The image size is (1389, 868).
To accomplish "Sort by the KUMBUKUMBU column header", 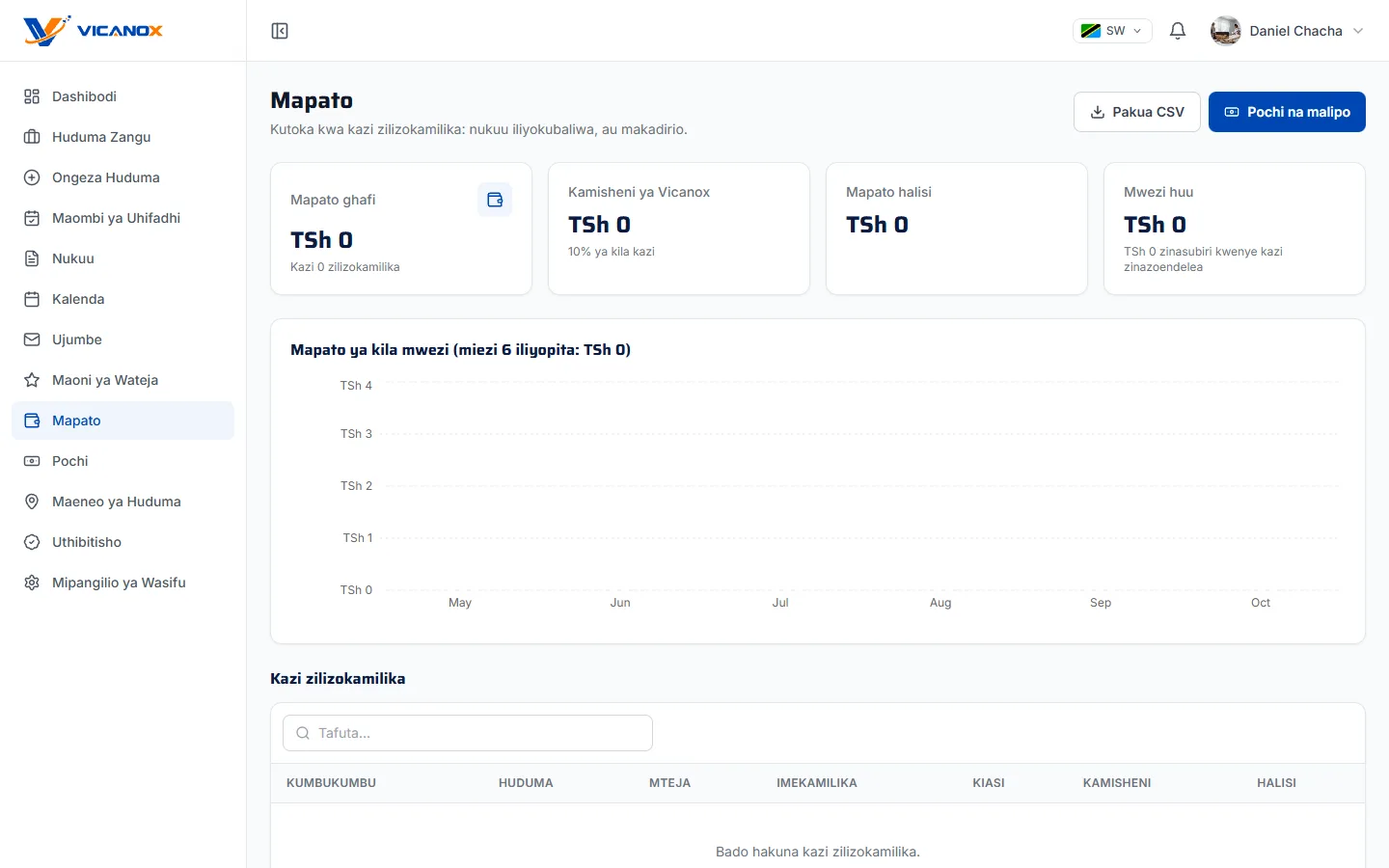I will pos(331,783).
